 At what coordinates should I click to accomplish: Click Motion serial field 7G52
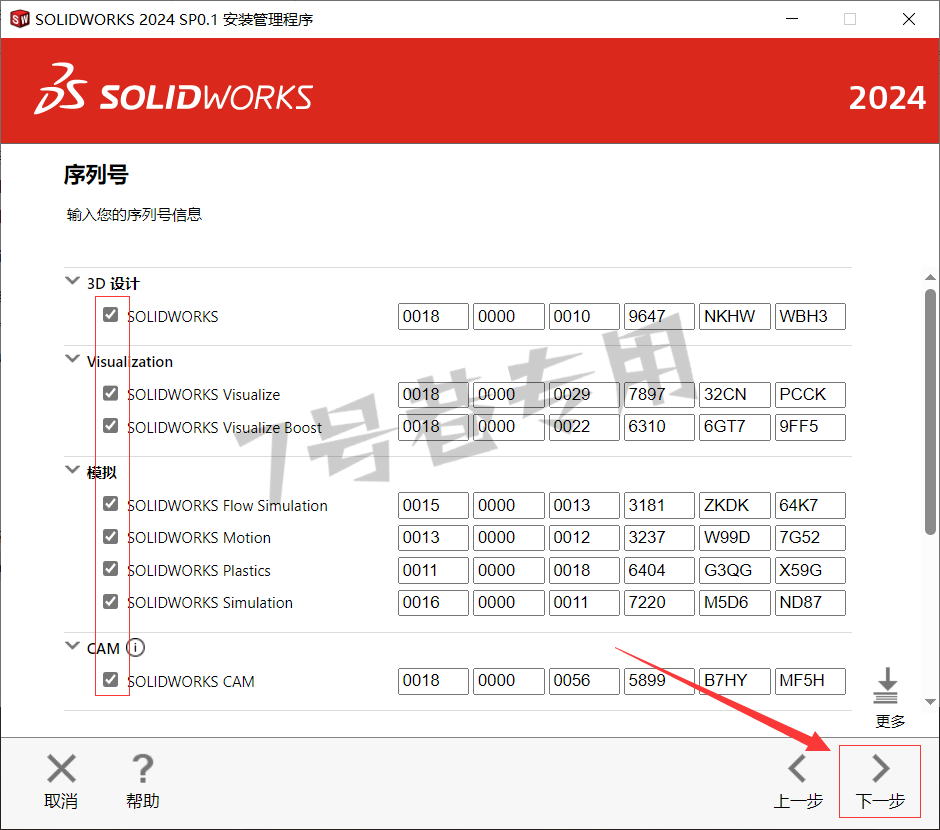(x=810, y=538)
